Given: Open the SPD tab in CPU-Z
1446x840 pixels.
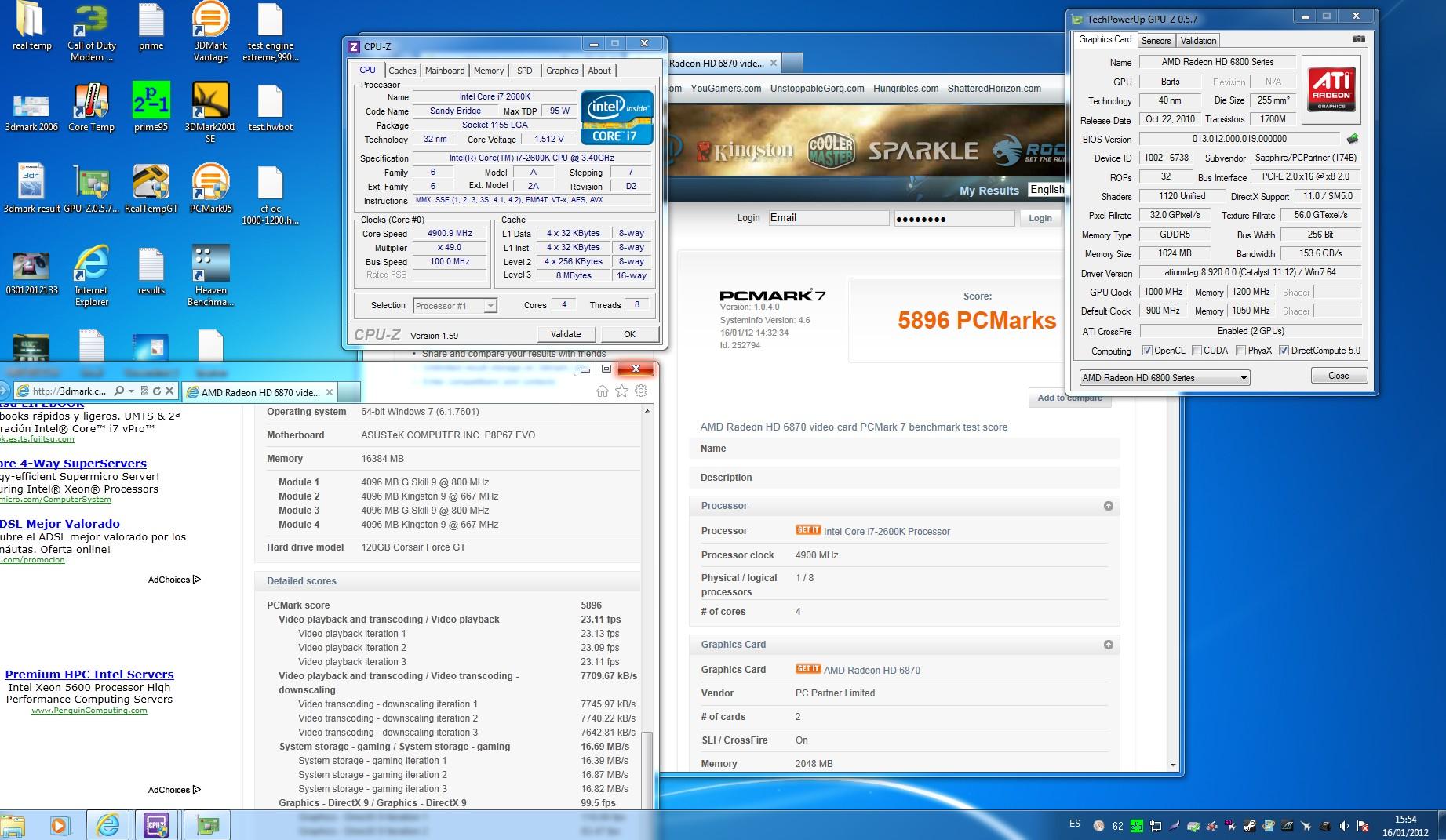Looking at the screenshot, I should (x=525, y=71).
